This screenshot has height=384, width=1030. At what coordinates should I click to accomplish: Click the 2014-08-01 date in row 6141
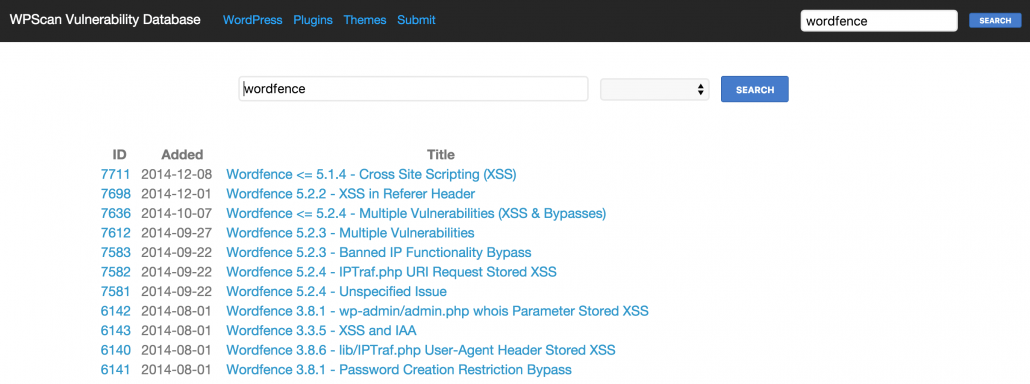tap(176, 370)
